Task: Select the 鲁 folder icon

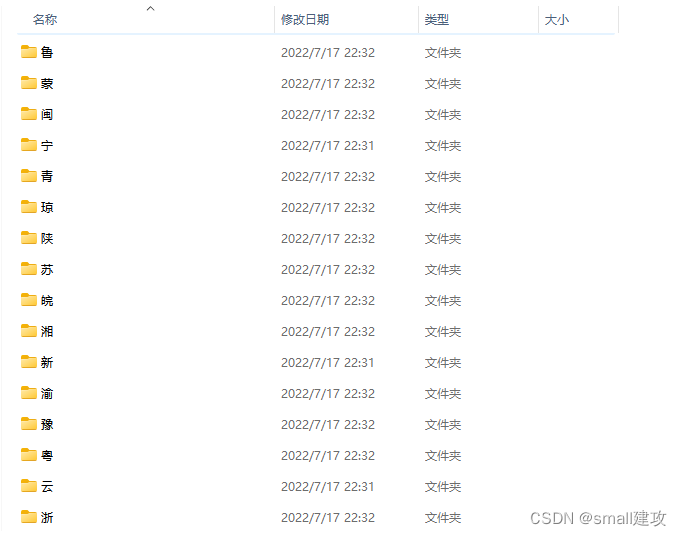Action: (29, 52)
